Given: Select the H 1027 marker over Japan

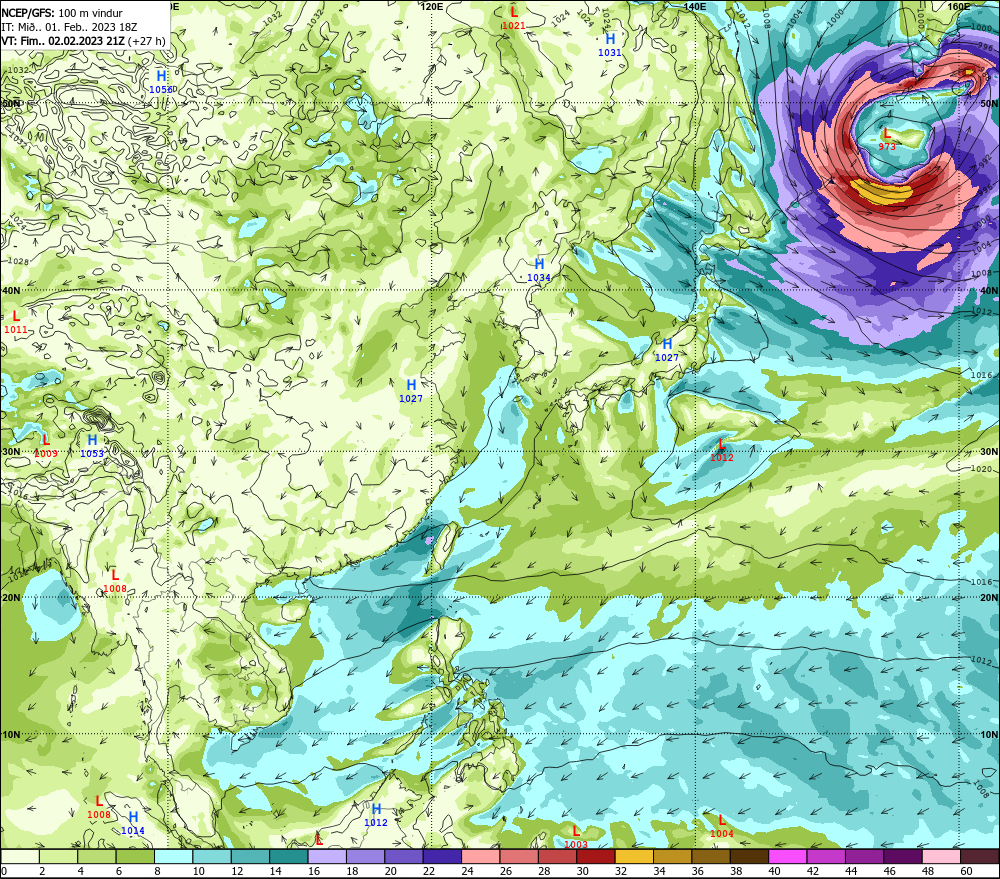Looking at the screenshot, I should click(x=667, y=351).
